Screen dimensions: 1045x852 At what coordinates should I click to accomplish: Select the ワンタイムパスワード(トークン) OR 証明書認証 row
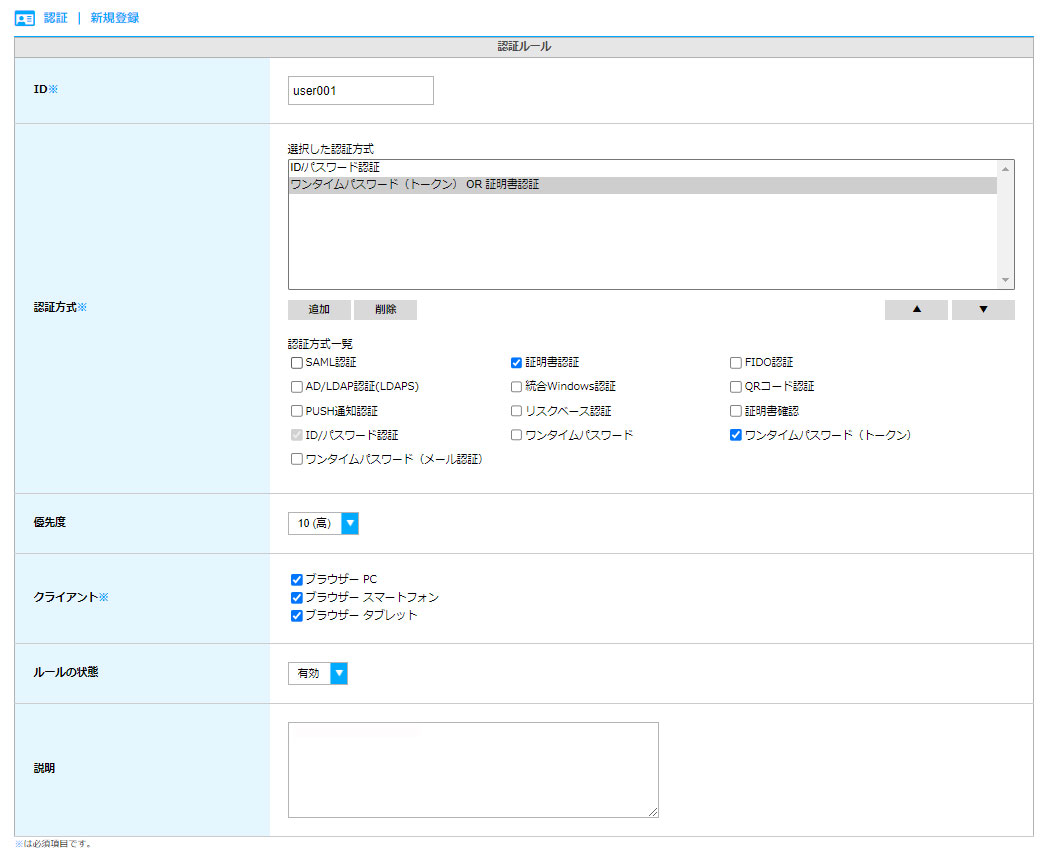pyautogui.click(x=642, y=185)
